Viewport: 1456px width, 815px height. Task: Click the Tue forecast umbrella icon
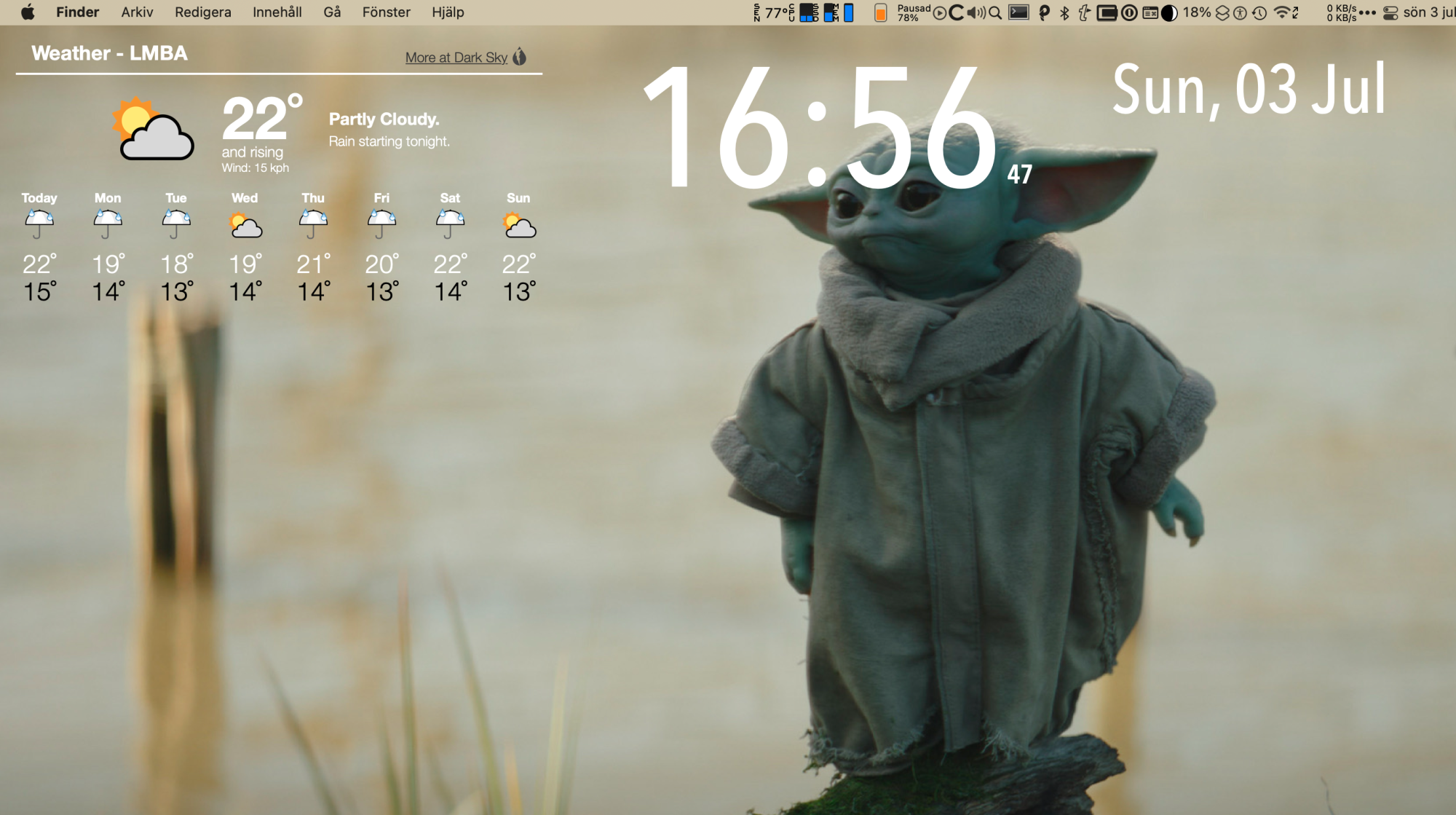click(x=175, y=224)
